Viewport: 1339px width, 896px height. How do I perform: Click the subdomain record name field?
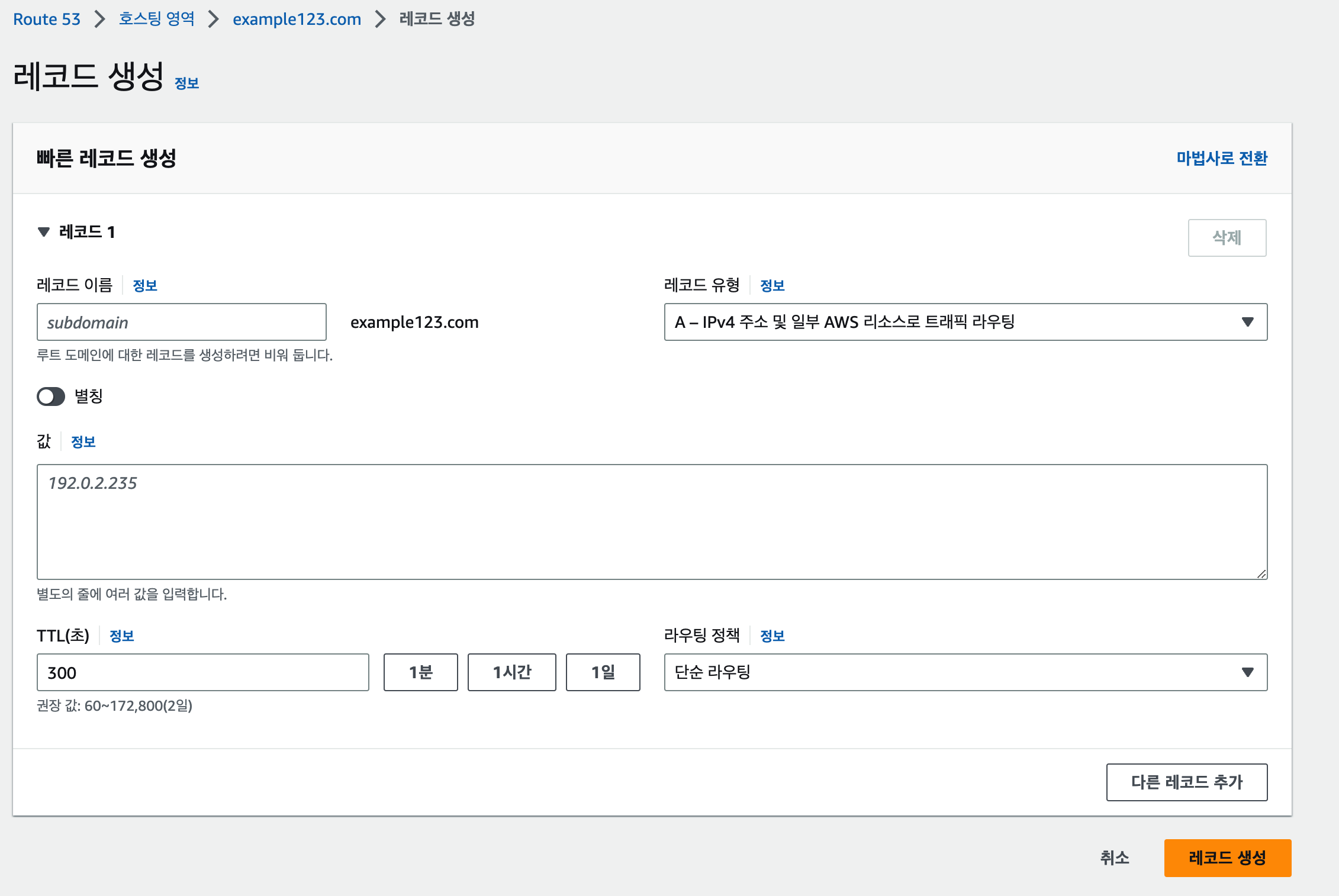[181, 322]
